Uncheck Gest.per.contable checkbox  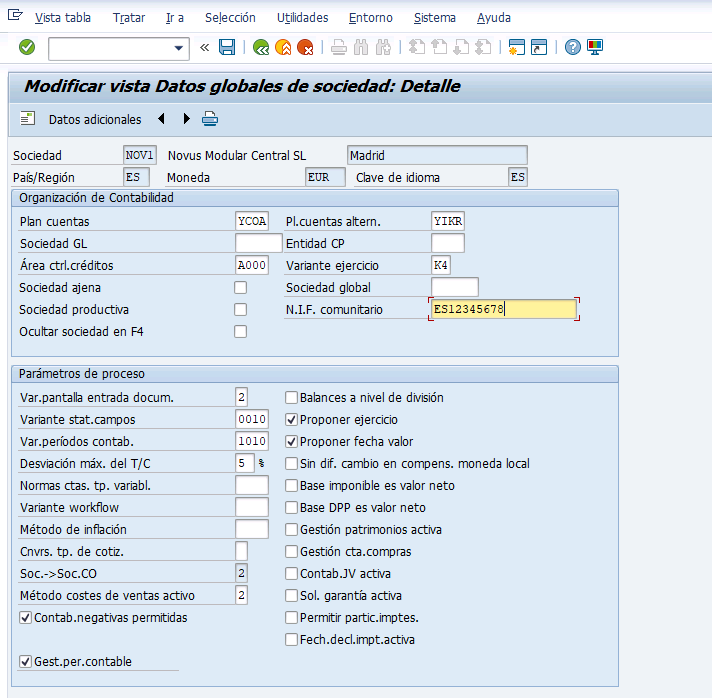25,661
